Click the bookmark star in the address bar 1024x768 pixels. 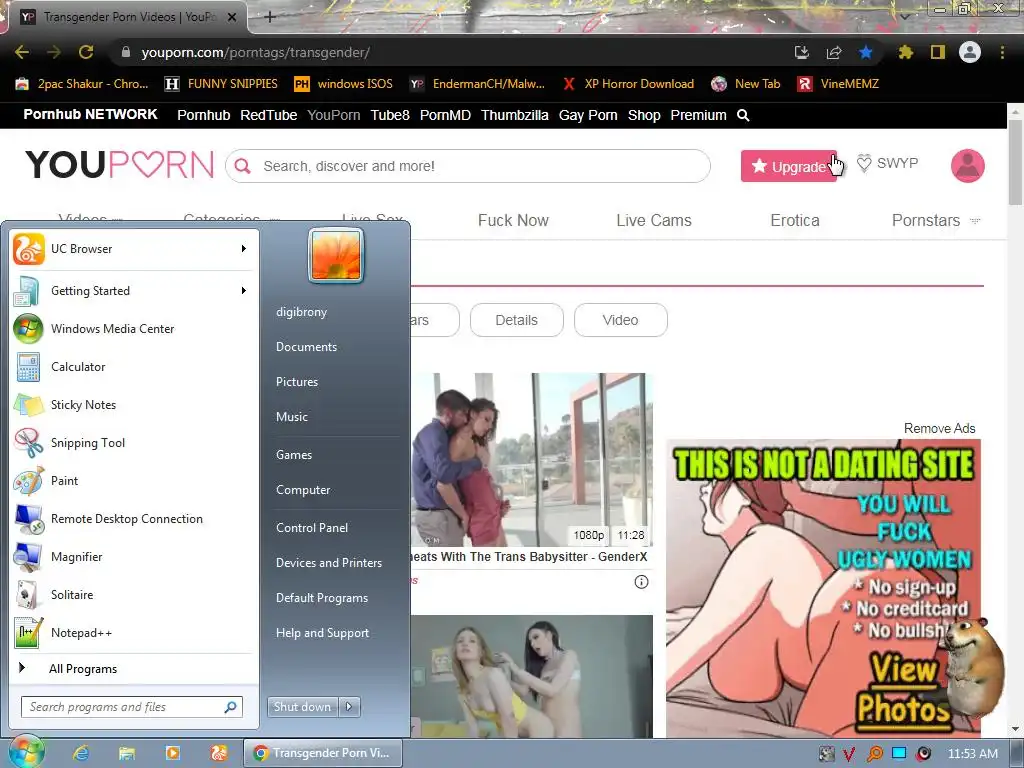tap(866, 52)
